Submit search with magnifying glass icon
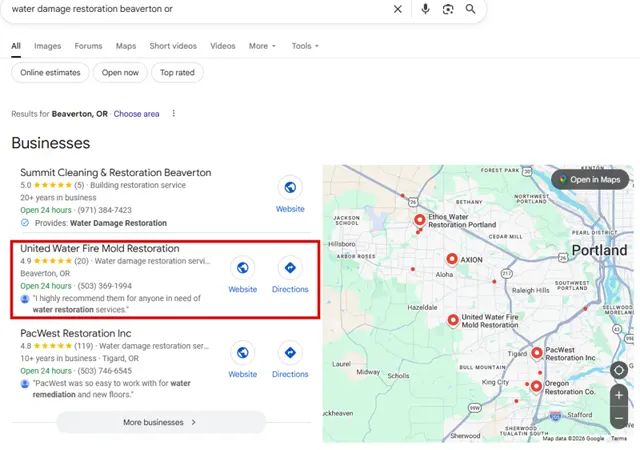The image size is (640, 450). click(470, 9)
